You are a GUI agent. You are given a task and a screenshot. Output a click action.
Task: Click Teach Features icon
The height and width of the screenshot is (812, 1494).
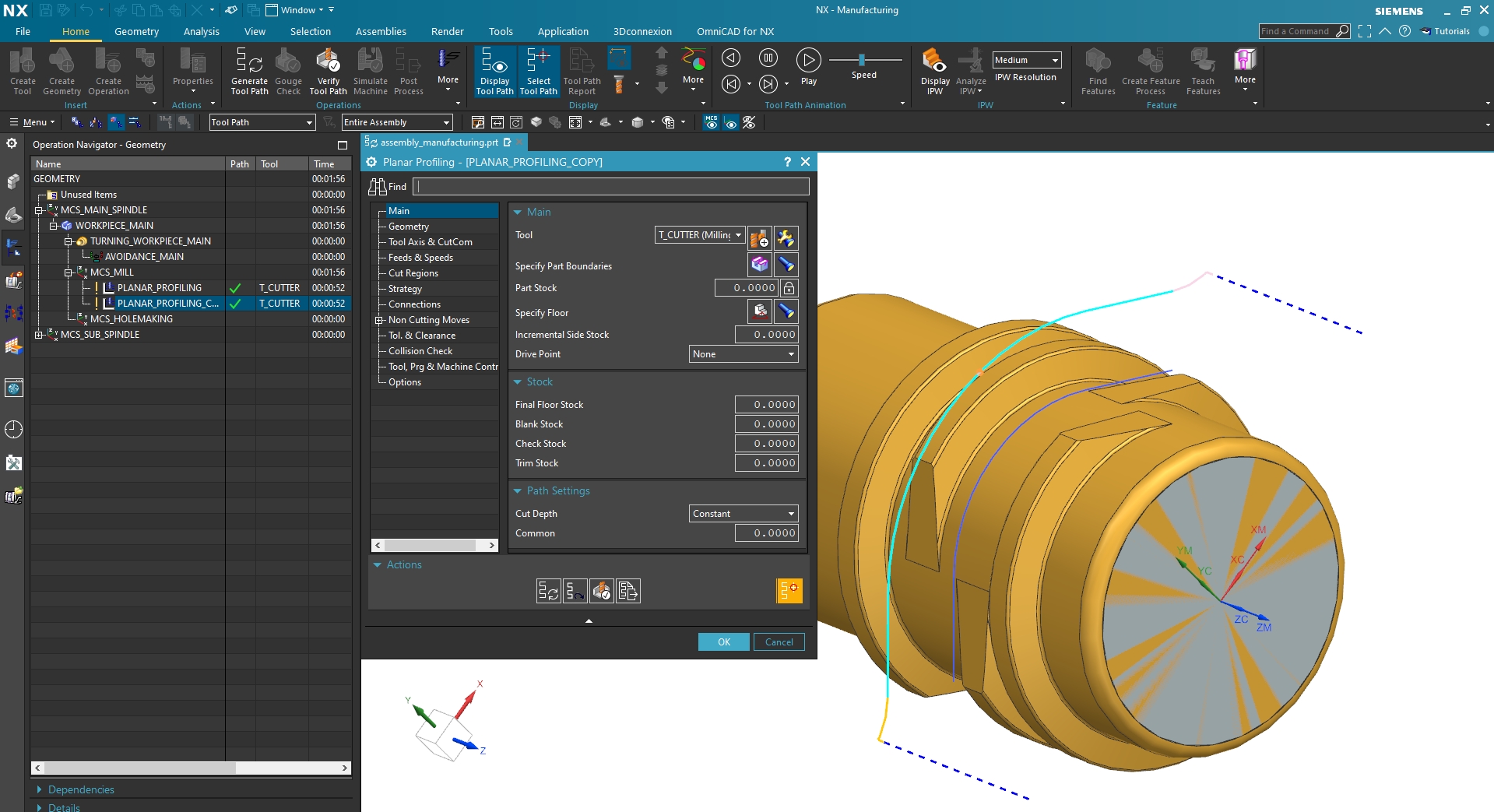(x=1203, y=72)
